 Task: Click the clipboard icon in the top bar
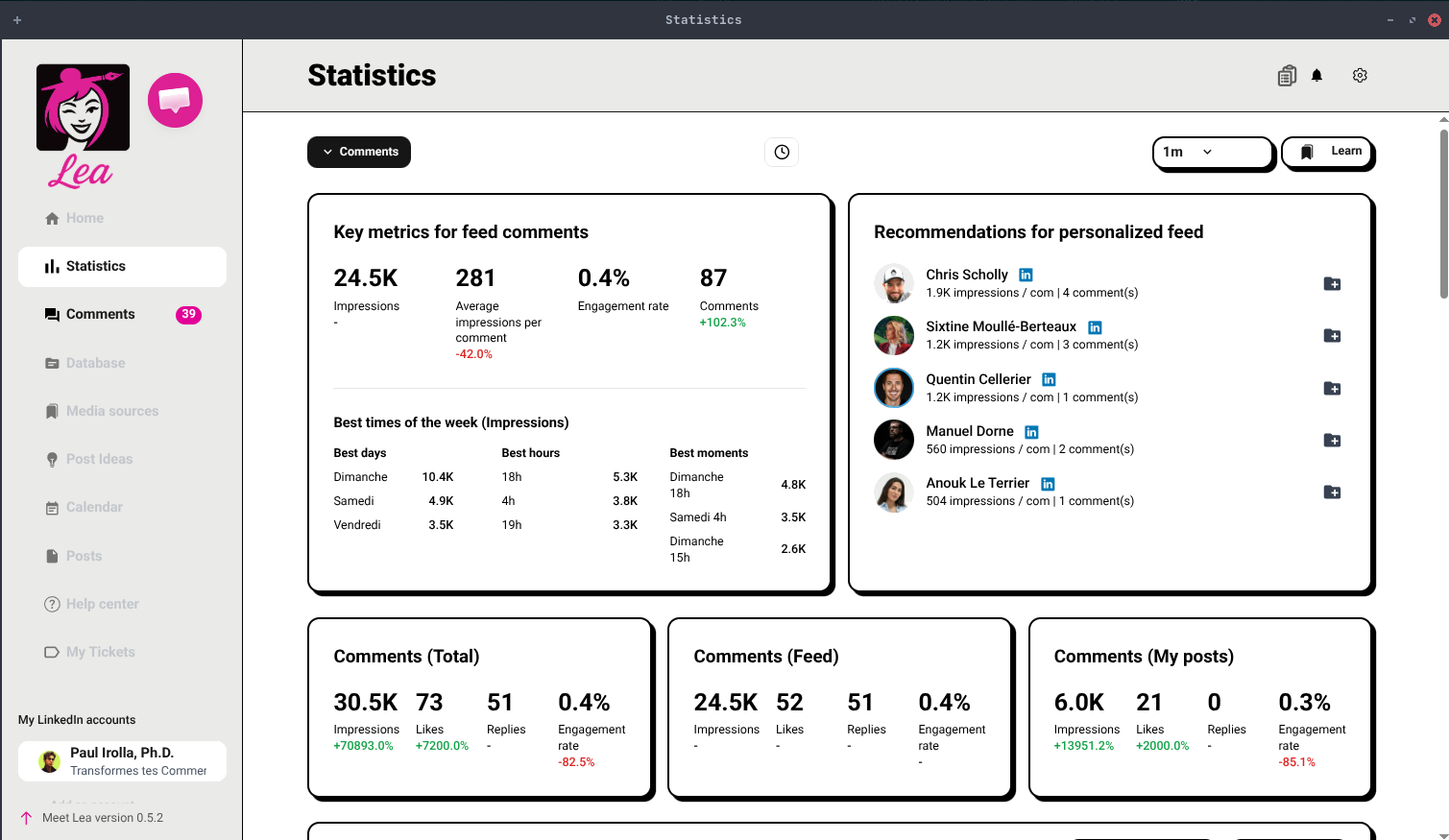[1287, 75]
